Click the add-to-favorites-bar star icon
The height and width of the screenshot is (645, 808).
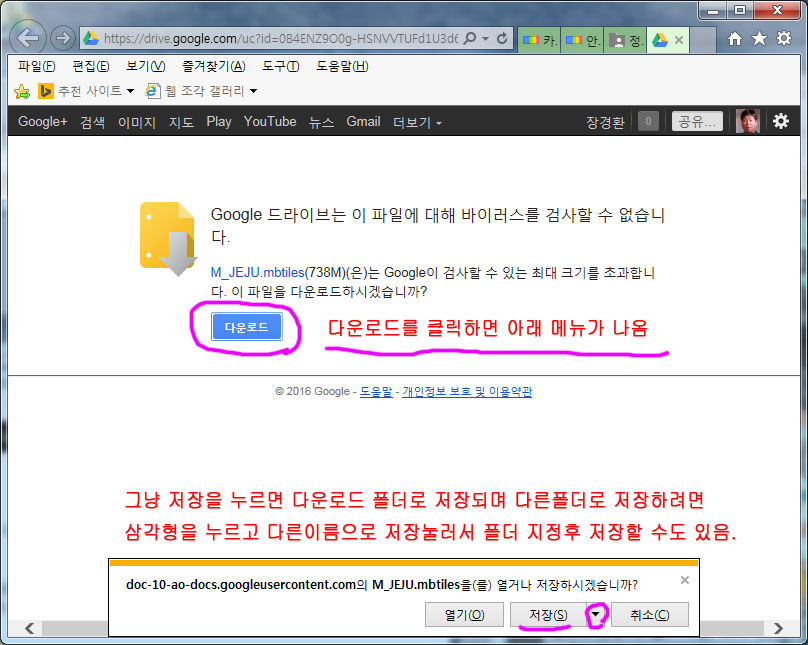[22, 92]
